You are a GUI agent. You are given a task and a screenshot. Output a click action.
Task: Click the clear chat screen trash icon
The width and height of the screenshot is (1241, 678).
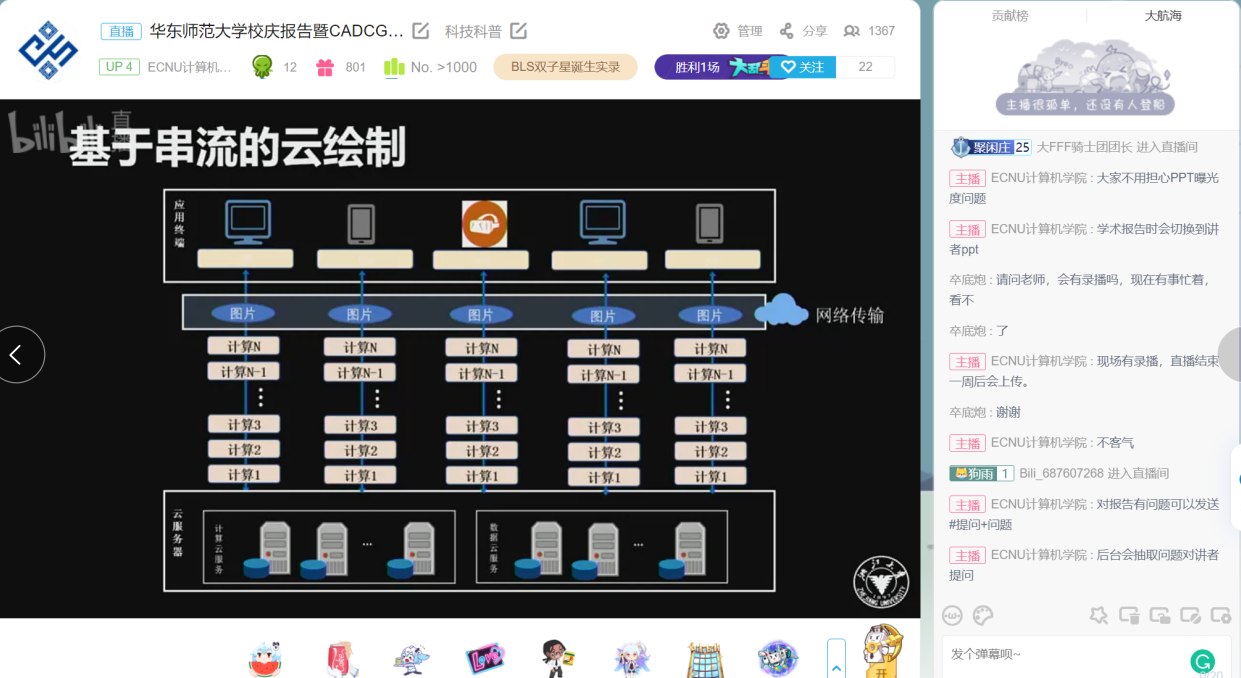(x=1129, y=615)
